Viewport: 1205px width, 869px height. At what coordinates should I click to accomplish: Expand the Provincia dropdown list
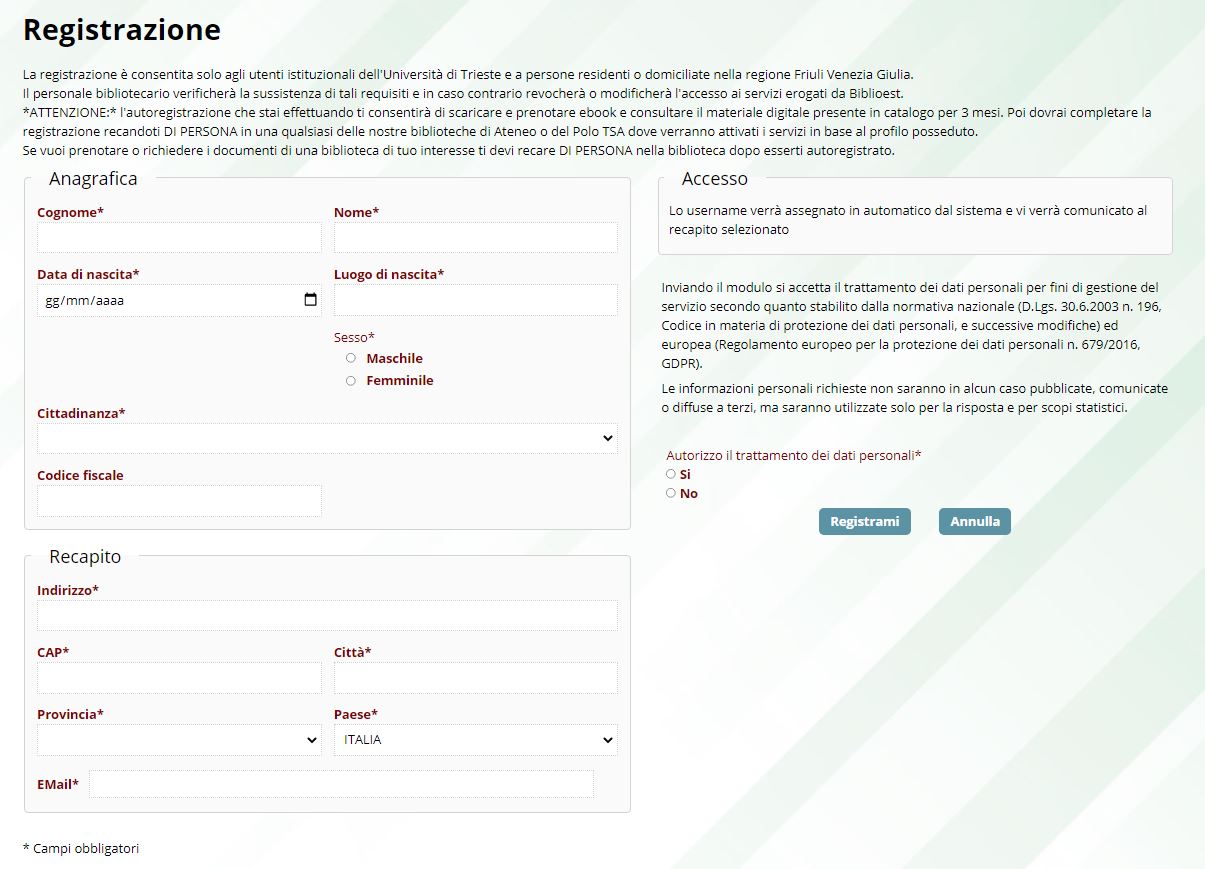(x=179, y=740)
